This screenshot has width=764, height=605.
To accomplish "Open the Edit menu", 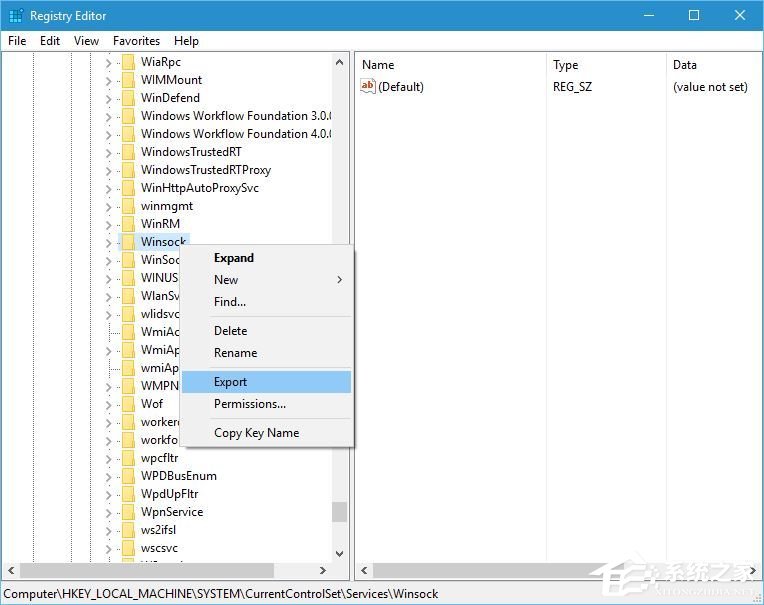I will click(50, 41).
